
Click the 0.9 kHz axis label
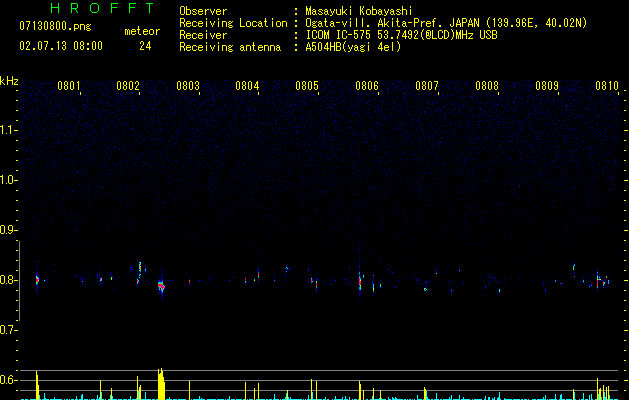(8, 230)
